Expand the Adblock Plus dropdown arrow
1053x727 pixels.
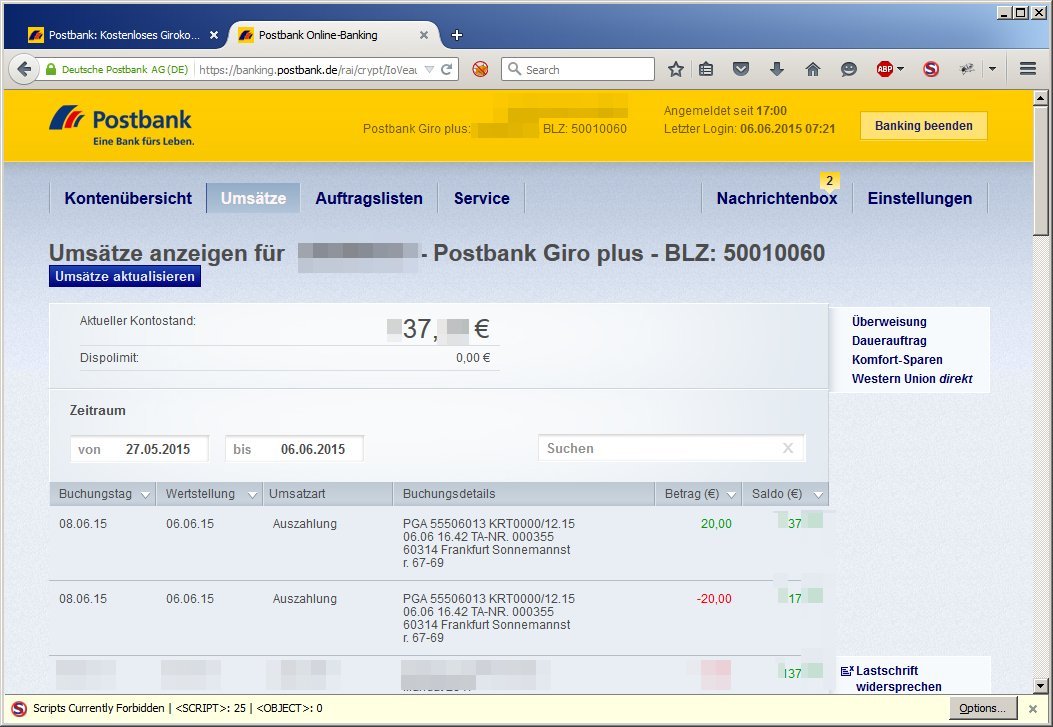[x=901, y=69]
